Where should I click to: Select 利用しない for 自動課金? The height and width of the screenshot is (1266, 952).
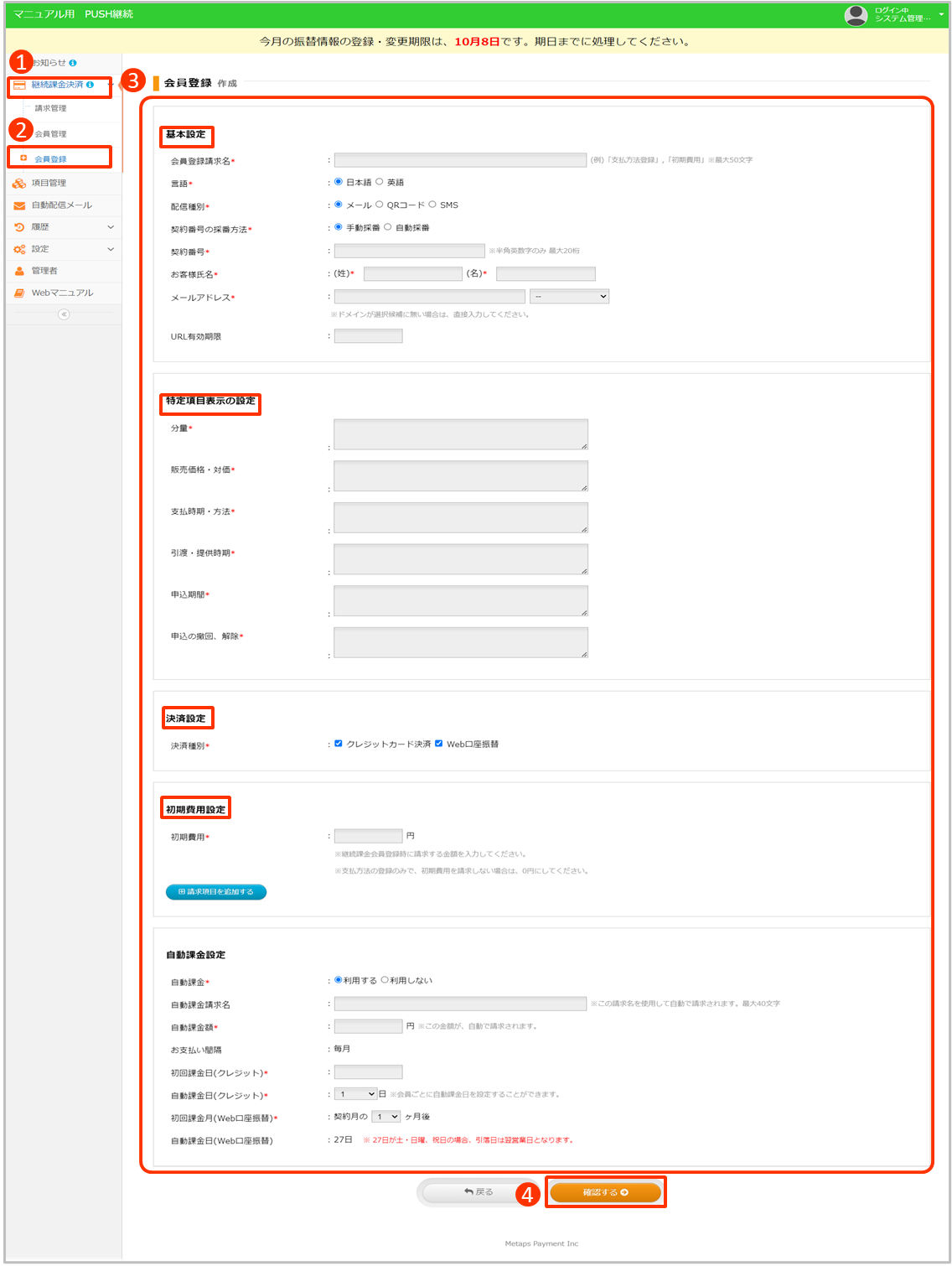[385, 980]
